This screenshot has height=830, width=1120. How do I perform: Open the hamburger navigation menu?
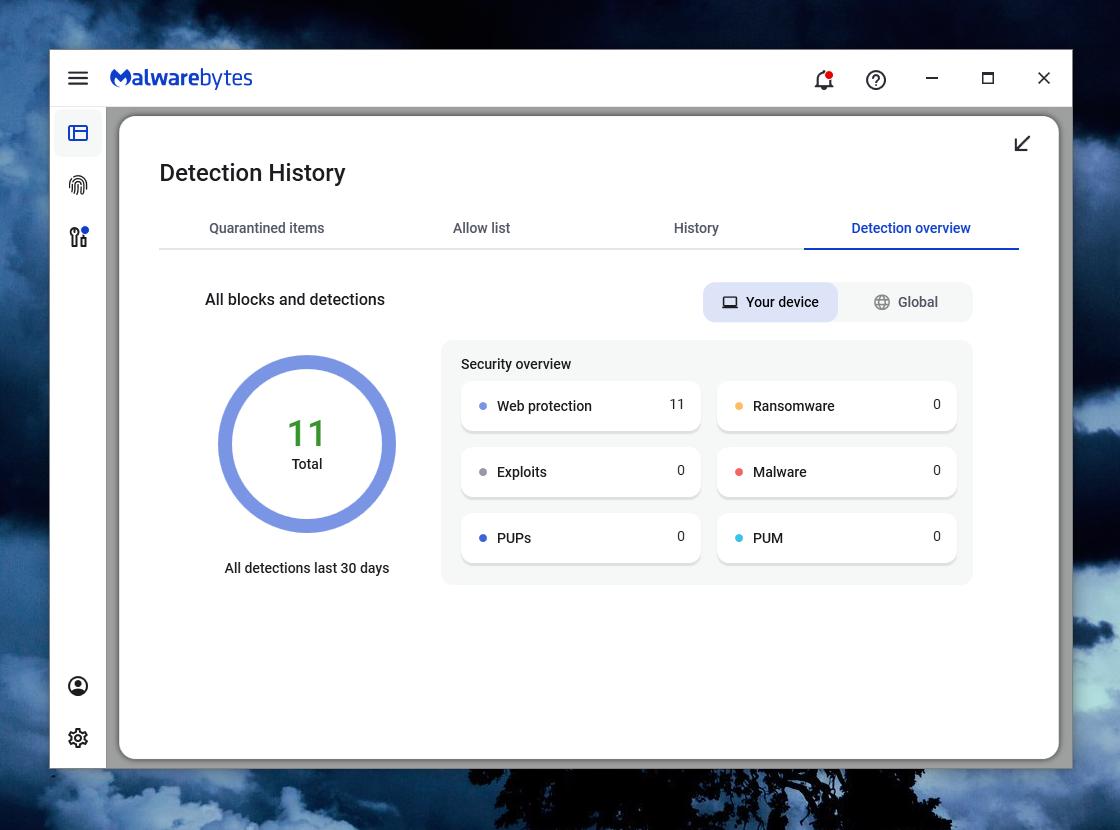pos(78,78)
